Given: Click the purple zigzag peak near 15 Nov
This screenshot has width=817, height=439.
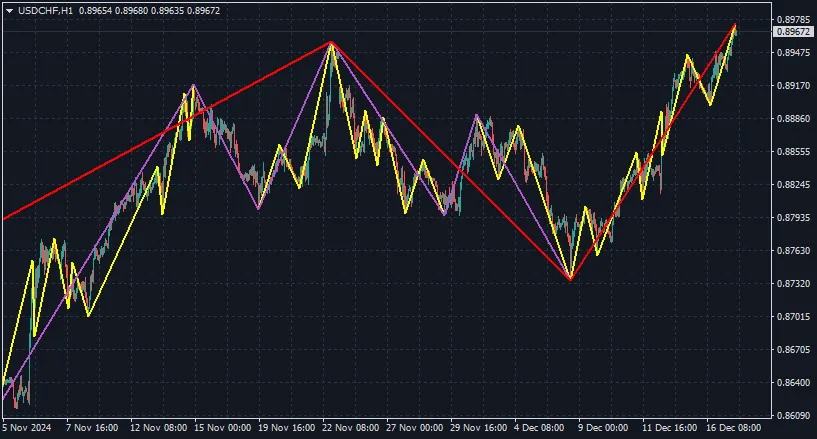Looking at the screenshot, I should (194, 86).
